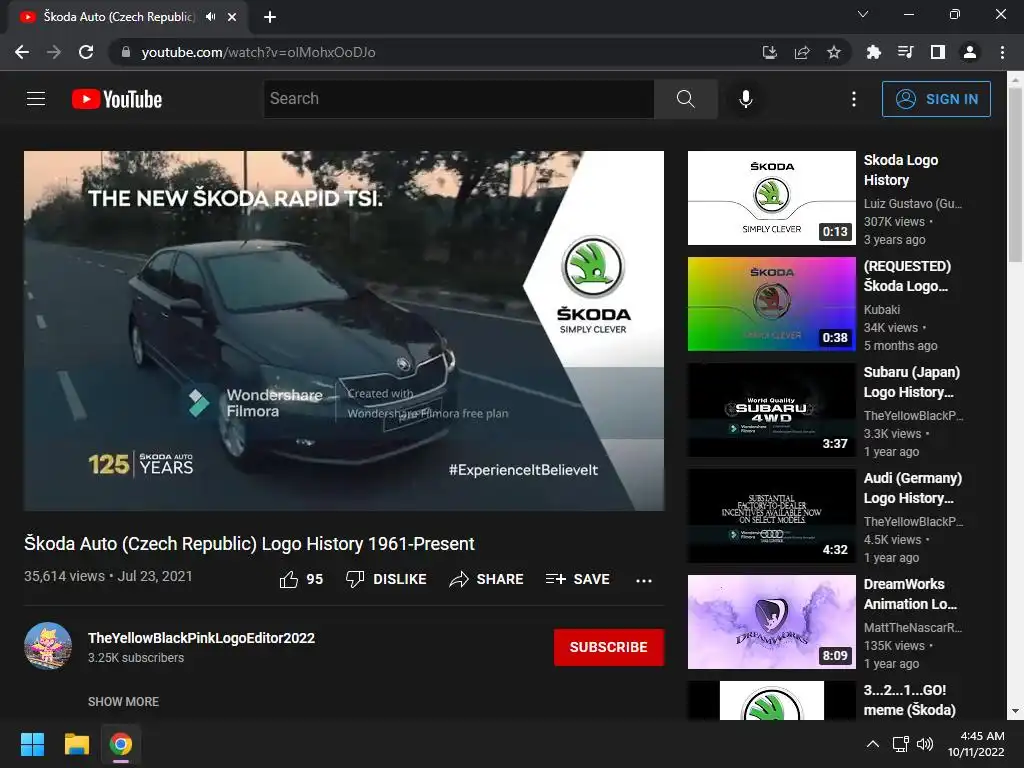Screen dimensions: 1024x768
Task: Bookmark this tab with the star icon
Action: [834, 52]
